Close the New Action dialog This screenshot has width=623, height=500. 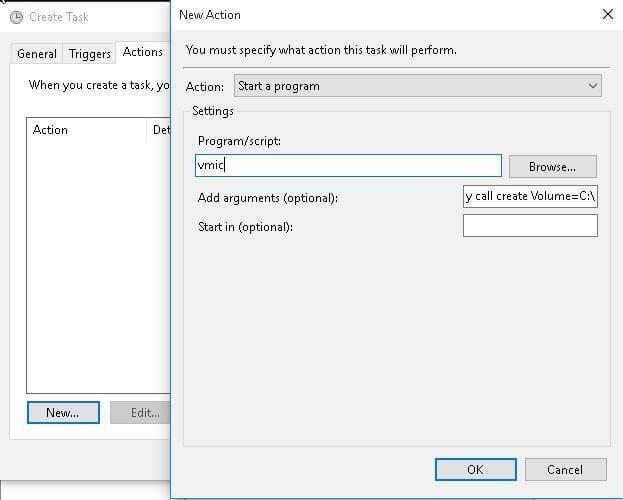(x=607, y=15)
